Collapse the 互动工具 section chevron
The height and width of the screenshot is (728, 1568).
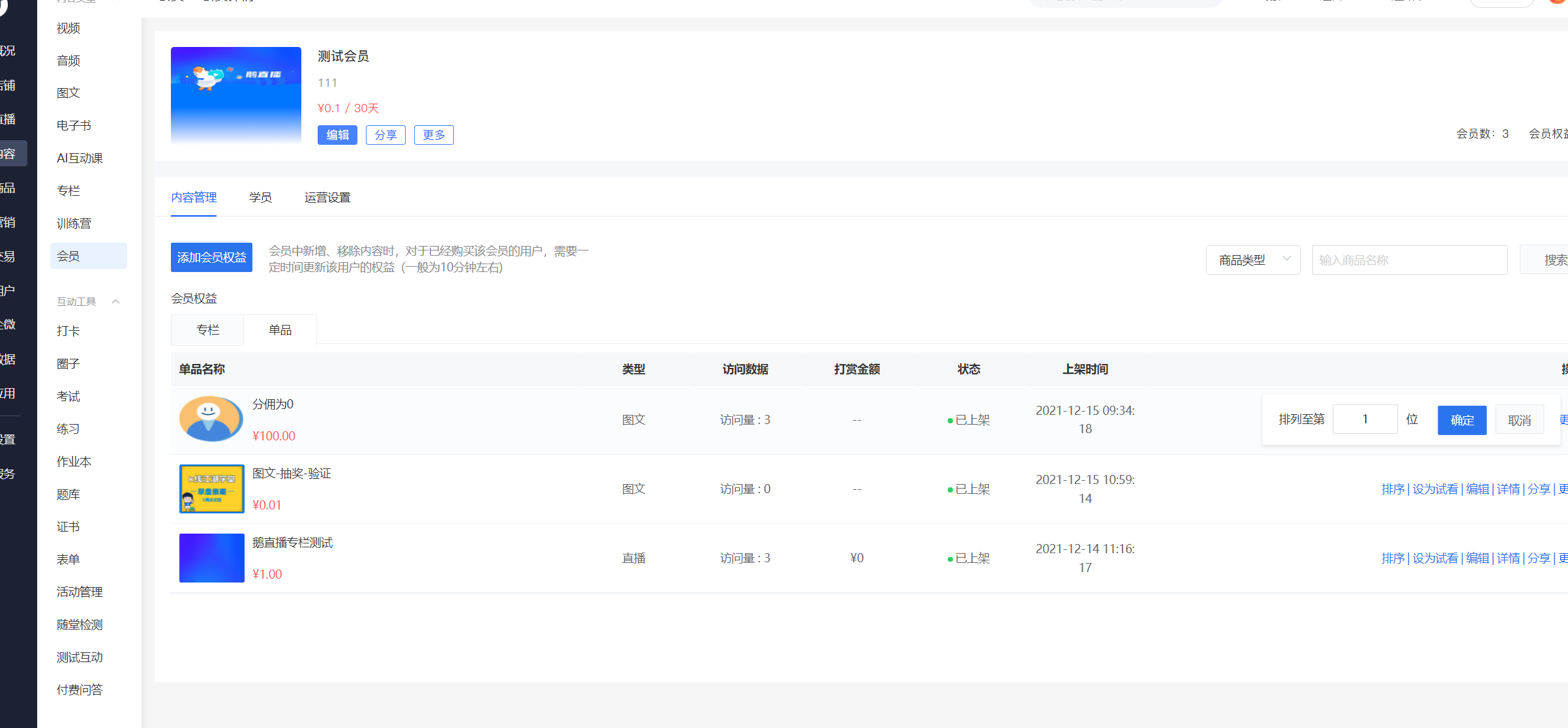(x=116, y=301)
